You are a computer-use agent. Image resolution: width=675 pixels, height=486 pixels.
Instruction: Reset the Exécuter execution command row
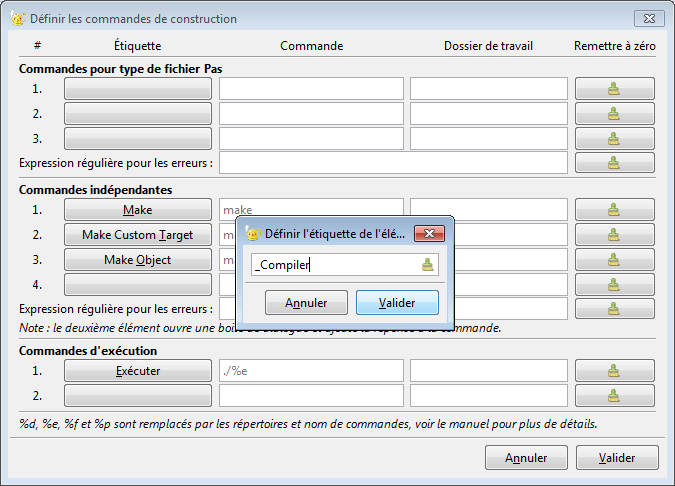pyautogui.click(x=614, y=371)
